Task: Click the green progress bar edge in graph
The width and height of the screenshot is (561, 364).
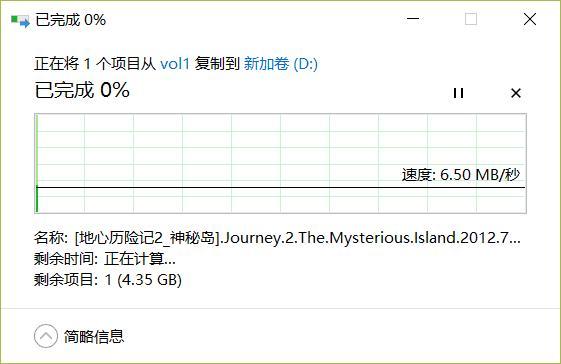Action: click(36, 164)
